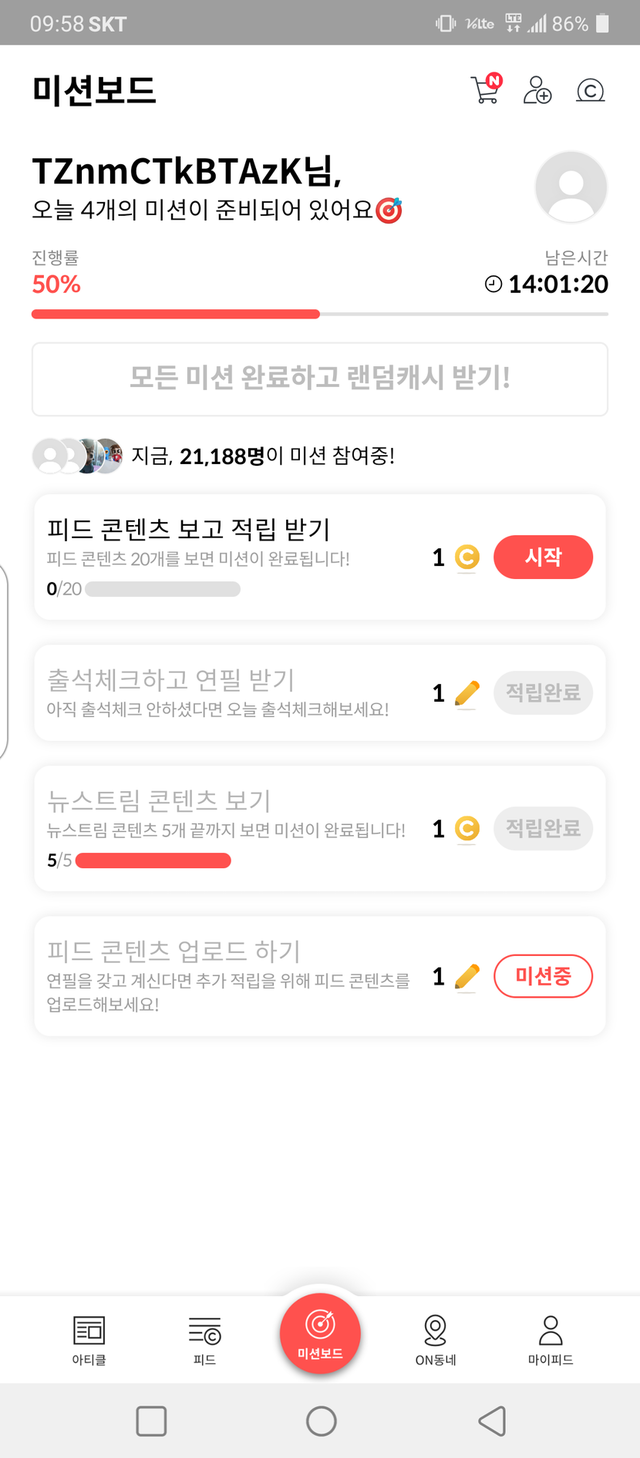The image size is (640, 1458).
Task: Open the 마이피드 tab
Action: 550,1340
